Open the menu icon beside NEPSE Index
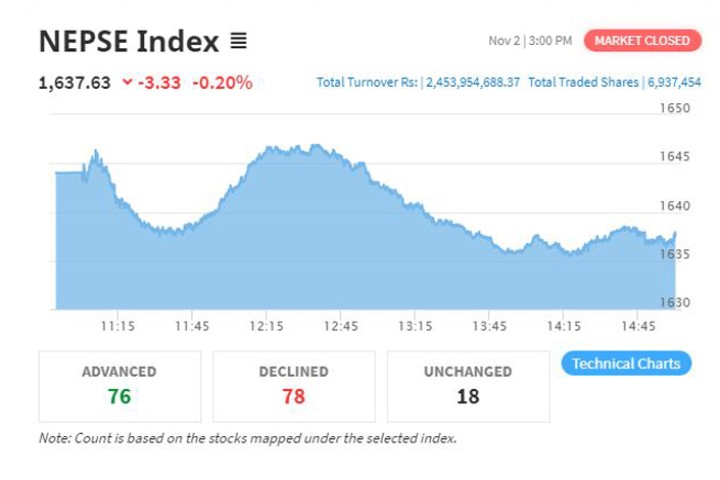Viewport: 720px width, 480px height. pos(238,42)
